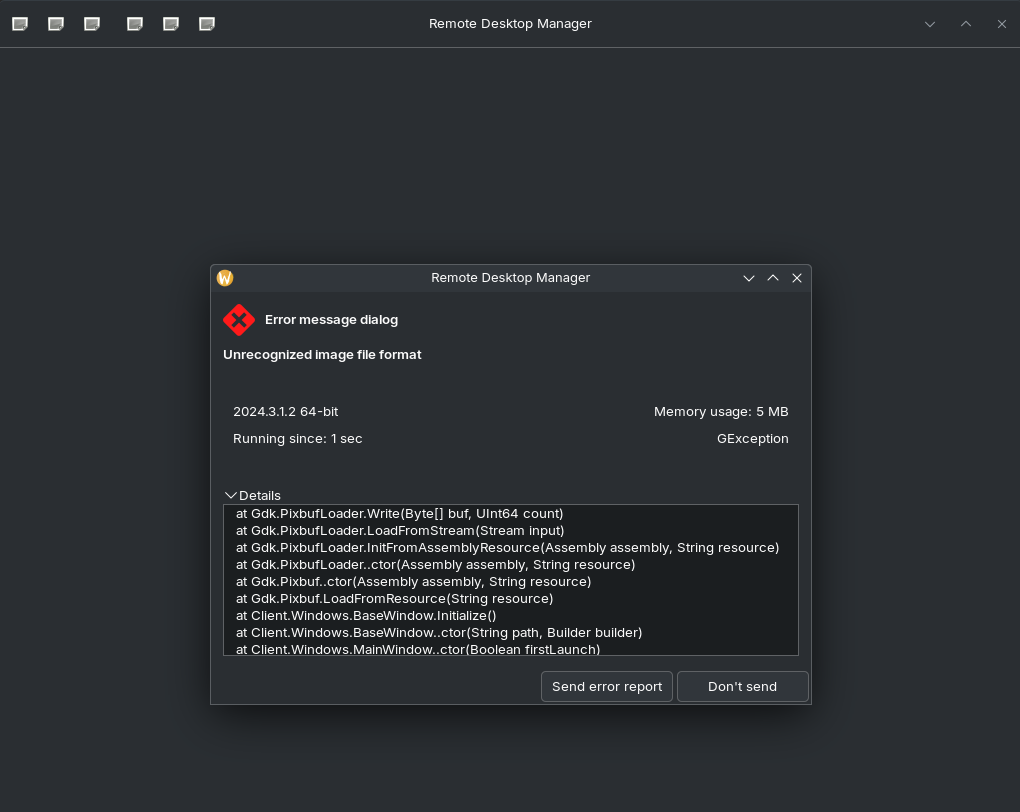Close the error dialog
The image size is (1020, 812).
797,278
